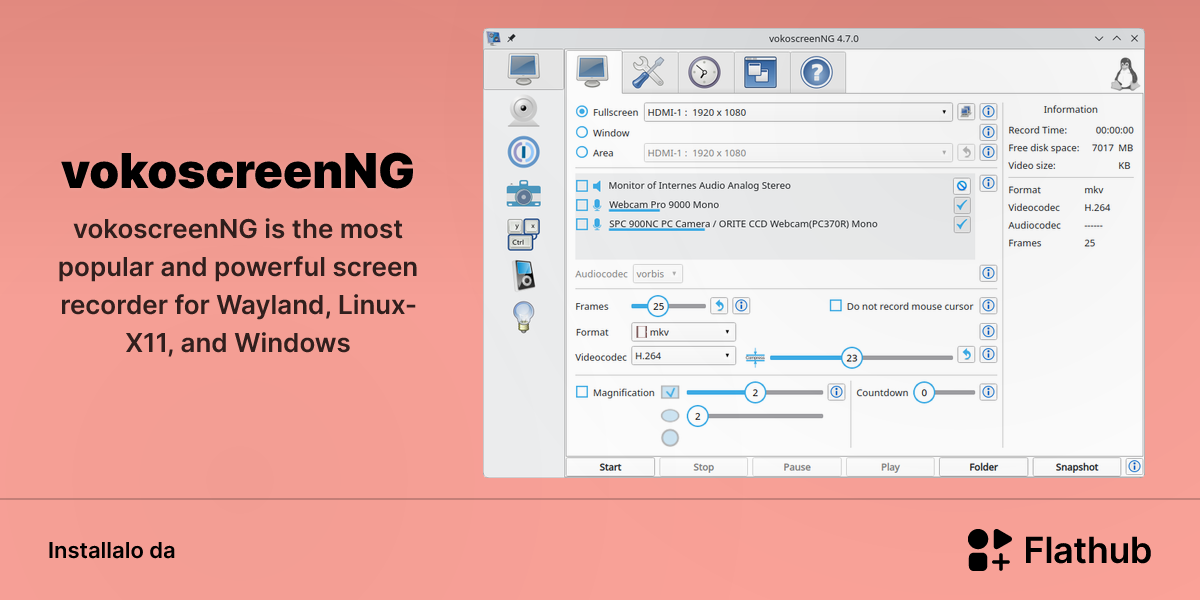
Task: Open the info help for Magnification
Action: tap(836, 392)
